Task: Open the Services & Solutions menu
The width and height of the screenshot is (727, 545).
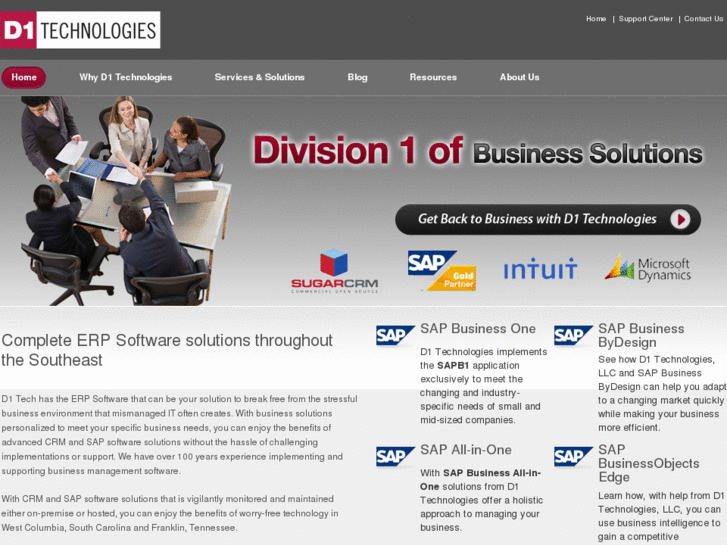Action: coord(260,77)
